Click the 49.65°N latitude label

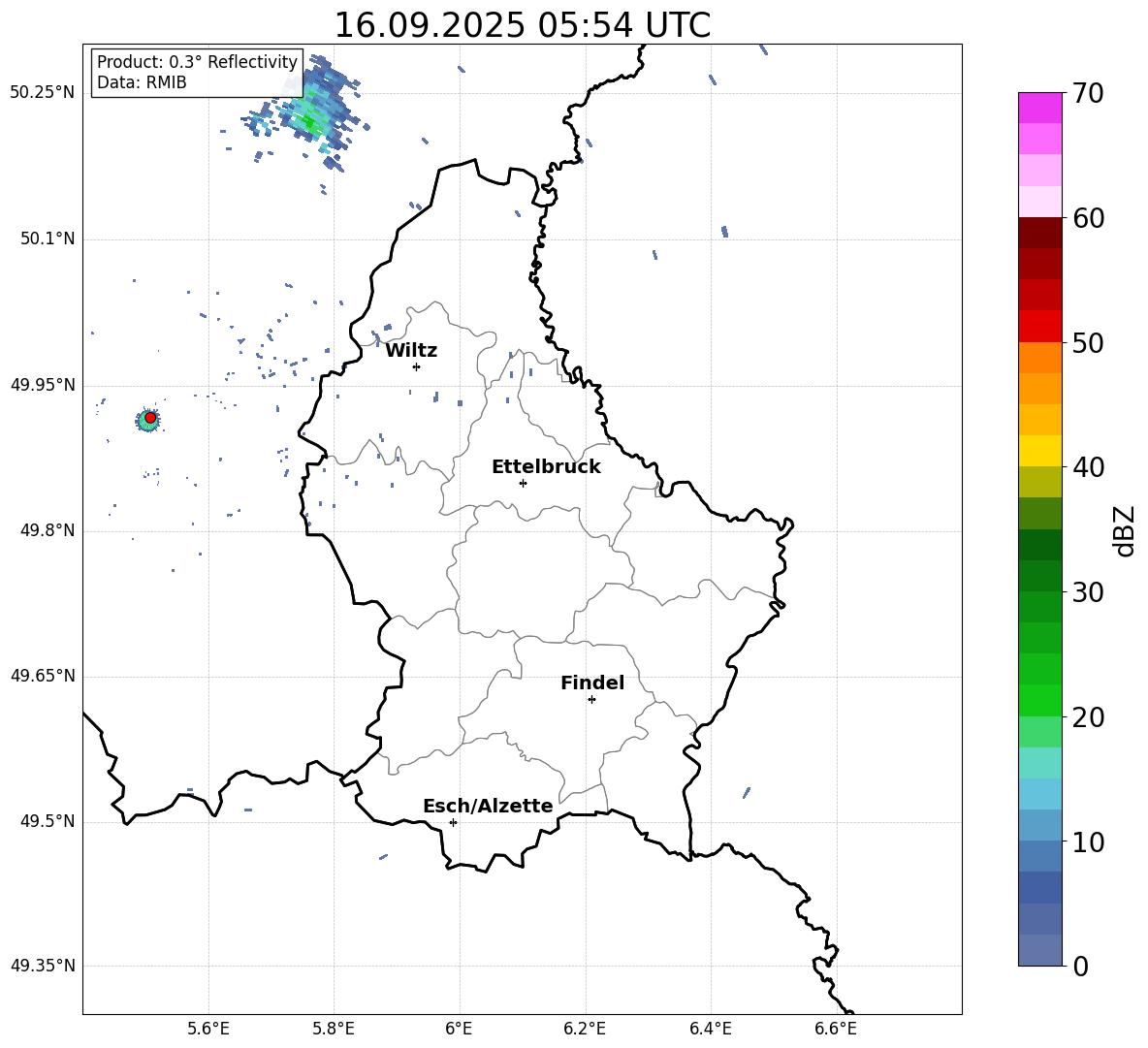click(x=43, y=676)
